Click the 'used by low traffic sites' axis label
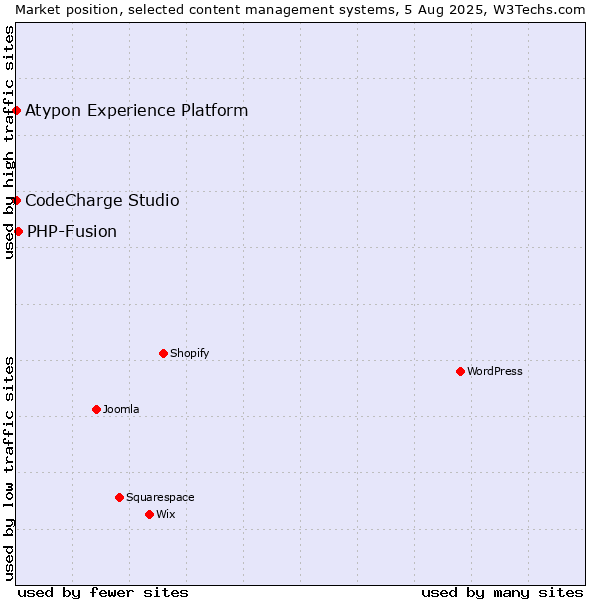Image resolution: width=600 pixels, height=600 pixels. pos(9,469)
